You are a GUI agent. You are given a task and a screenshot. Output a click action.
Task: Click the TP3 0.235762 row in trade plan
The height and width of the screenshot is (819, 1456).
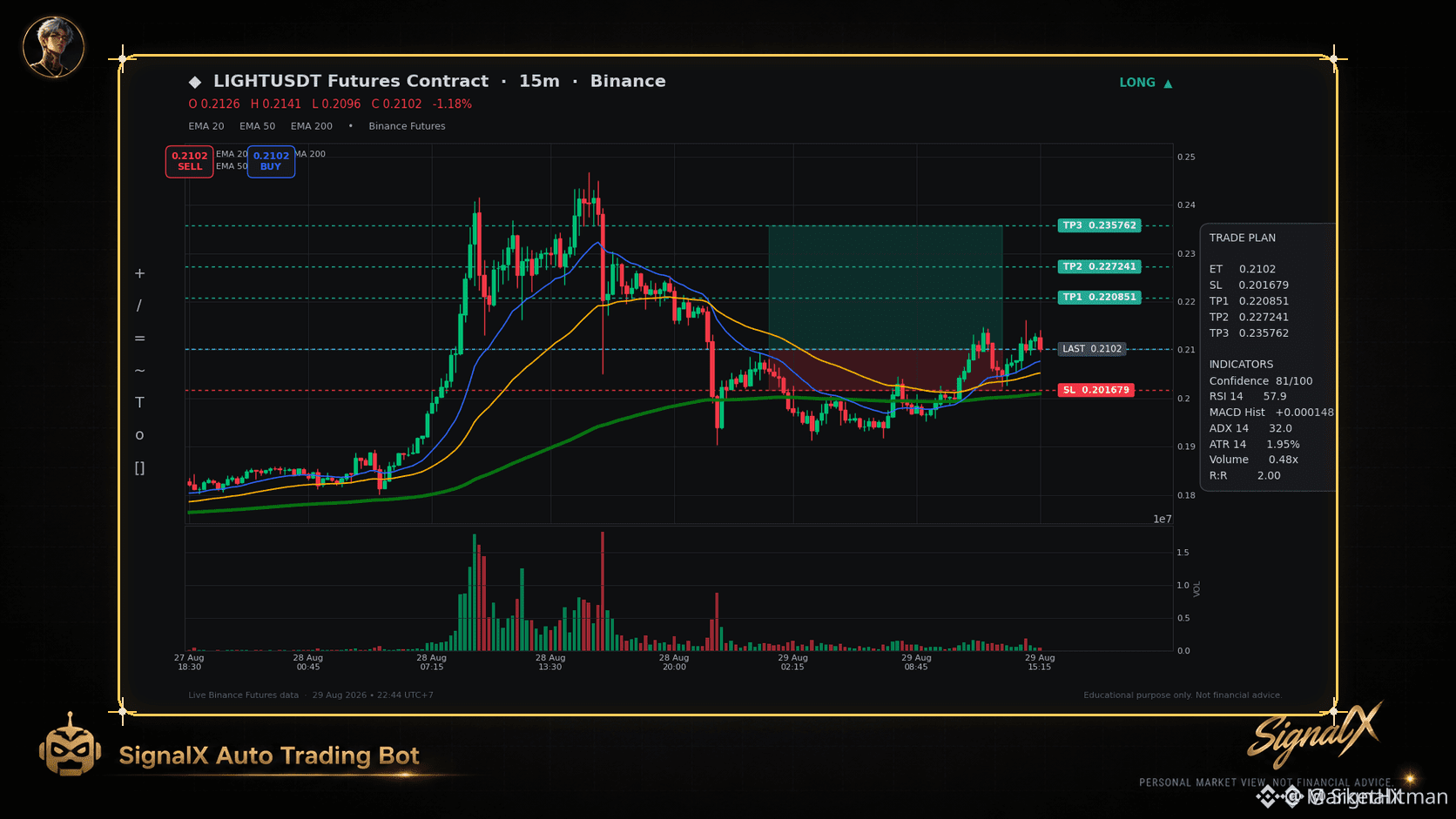click(x=1249, y=333)
